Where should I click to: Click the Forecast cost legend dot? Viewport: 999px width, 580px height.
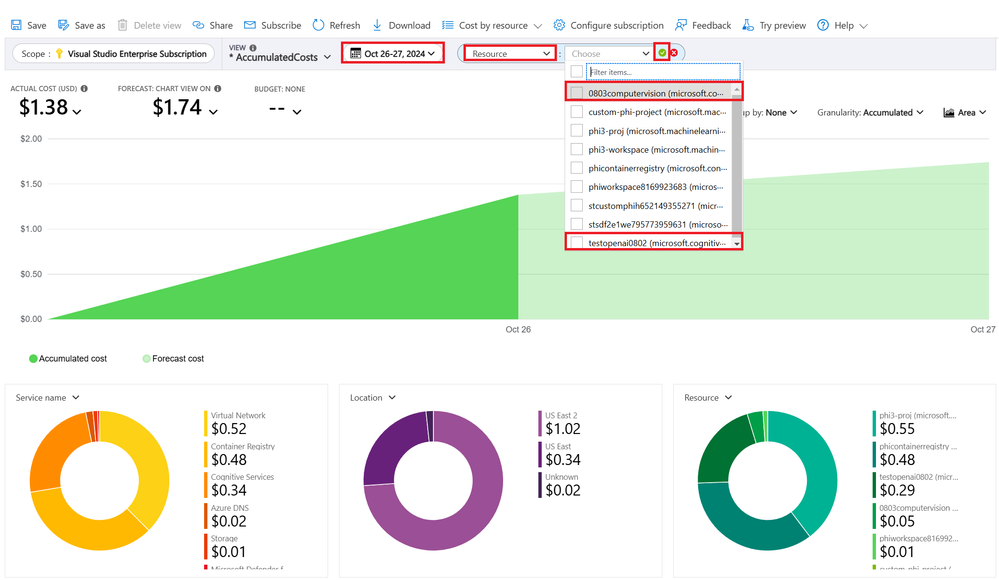pyautogui.click(x=147, y=359)
